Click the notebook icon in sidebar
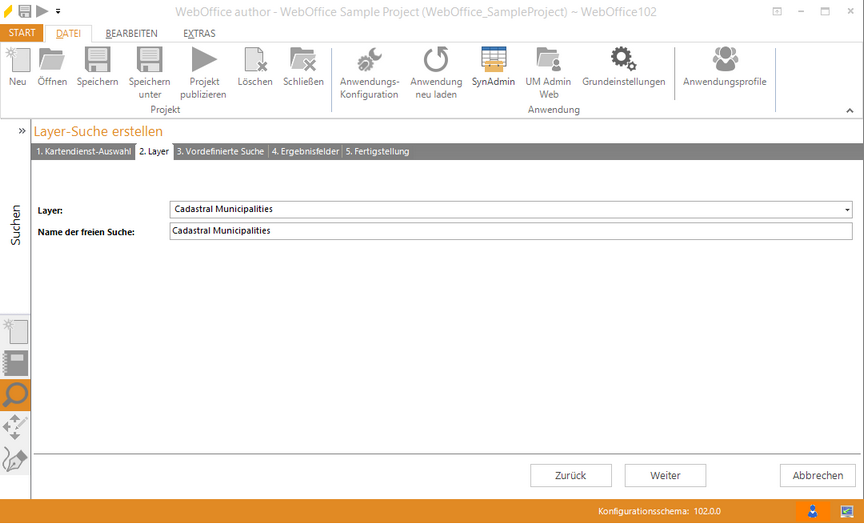The width and height of the screenshot is (864, 524). 16,363
